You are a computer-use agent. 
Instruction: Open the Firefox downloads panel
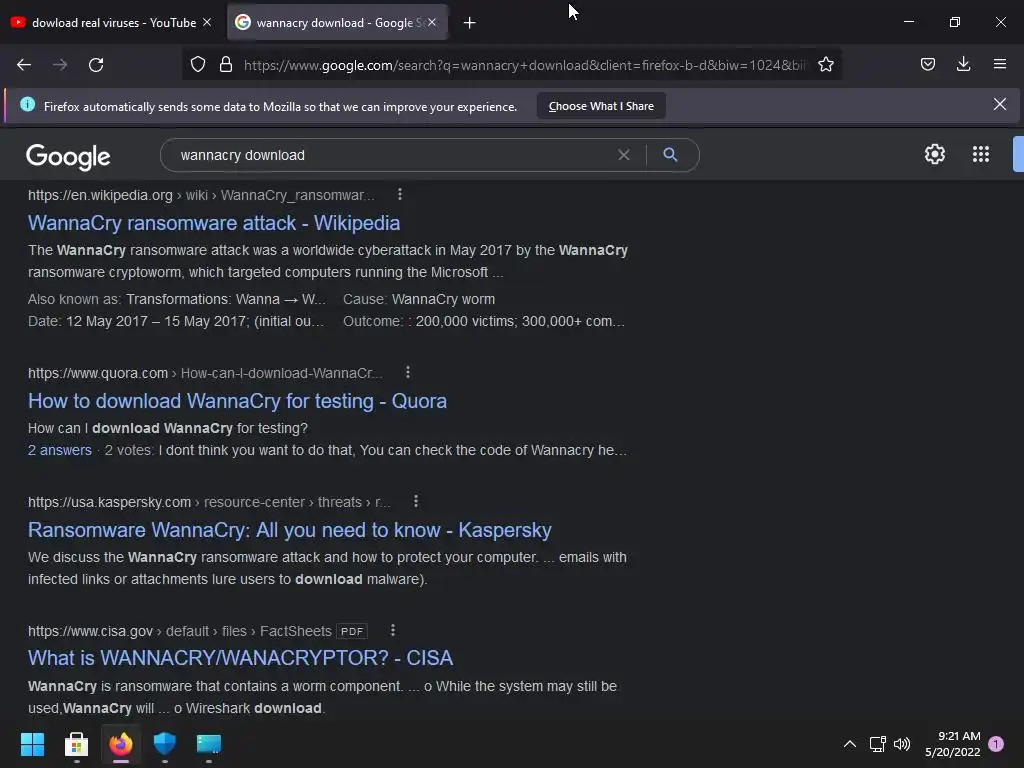click(x=963, y=64)
